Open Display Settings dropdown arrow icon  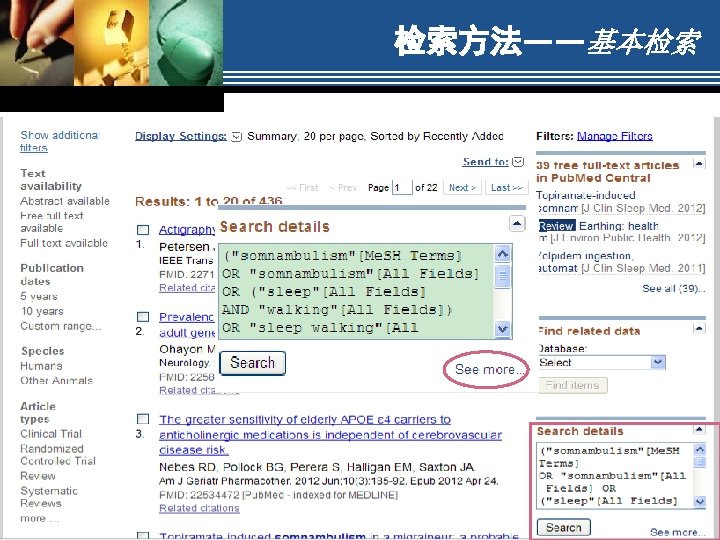tap(236, 136)
